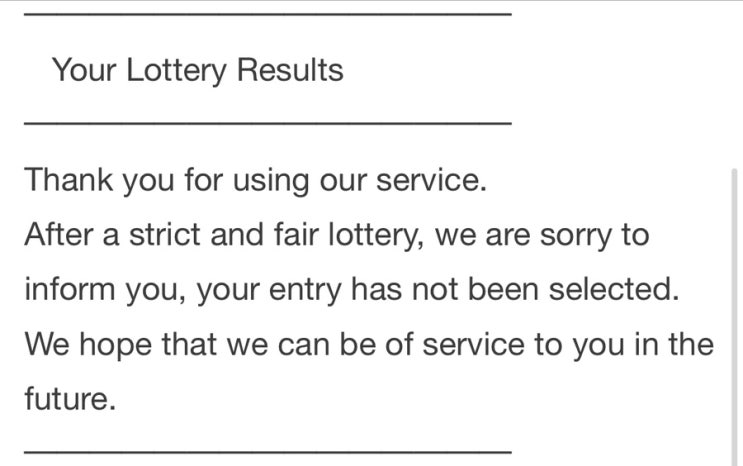Click the word "selected." in the message

(x=614, y=289)
